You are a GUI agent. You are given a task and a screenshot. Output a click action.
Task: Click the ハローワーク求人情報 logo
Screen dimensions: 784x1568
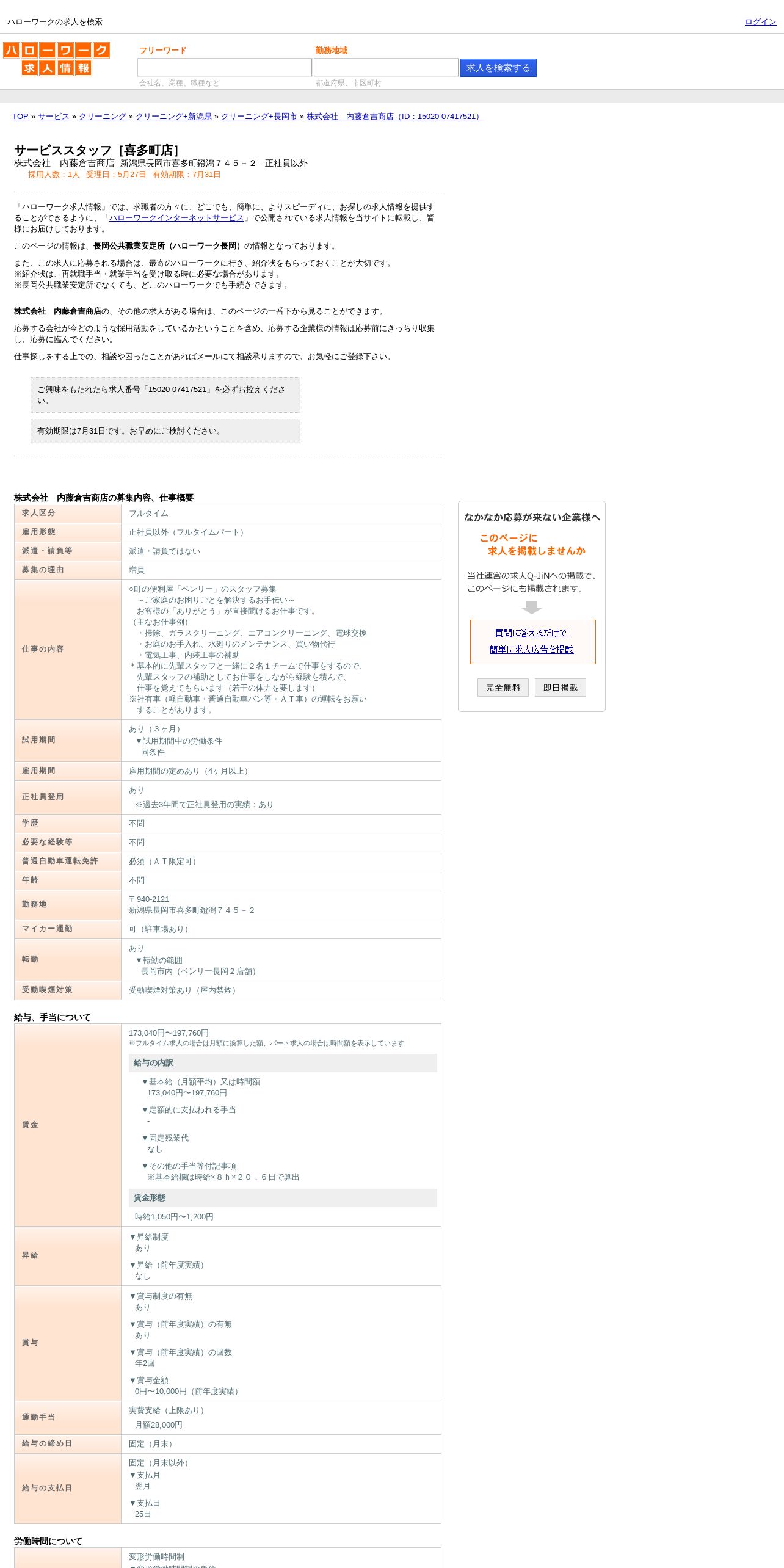coord(56,59)
